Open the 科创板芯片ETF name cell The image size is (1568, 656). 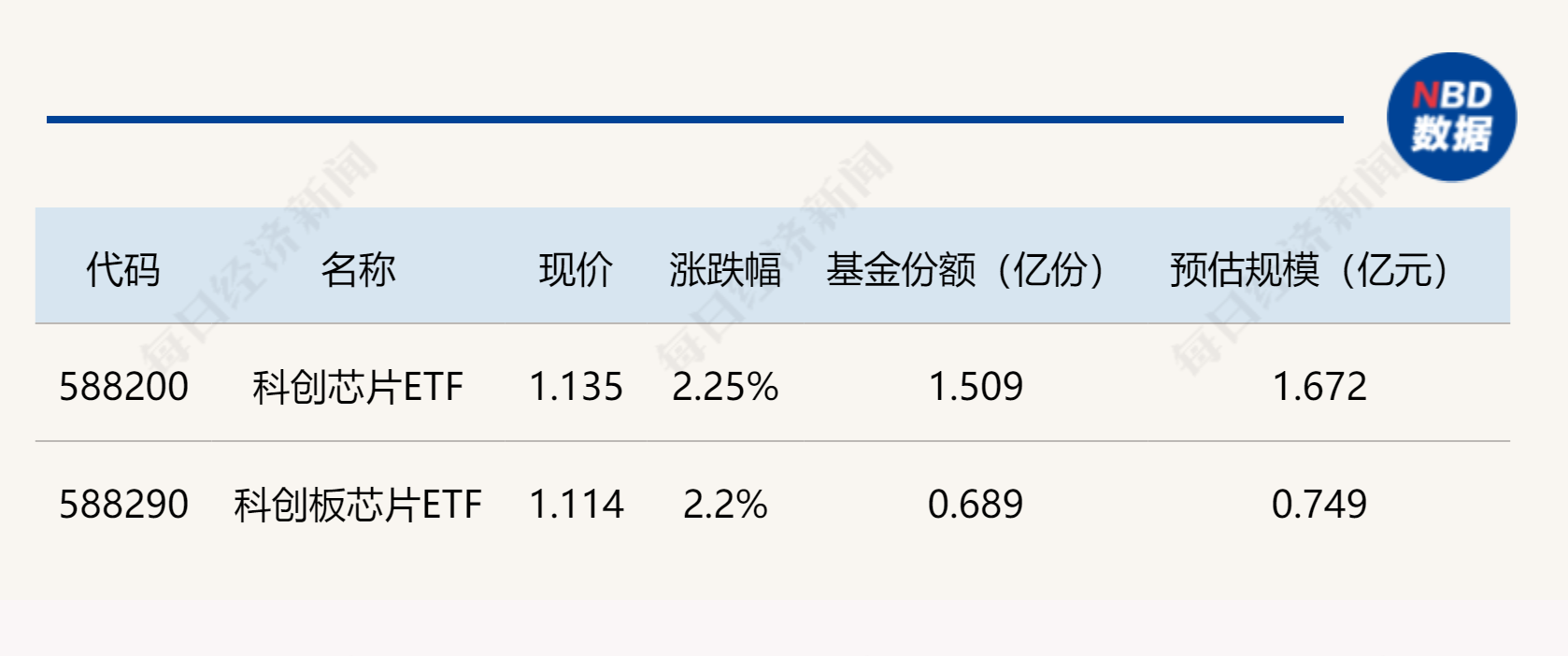(x=358, y=505)
